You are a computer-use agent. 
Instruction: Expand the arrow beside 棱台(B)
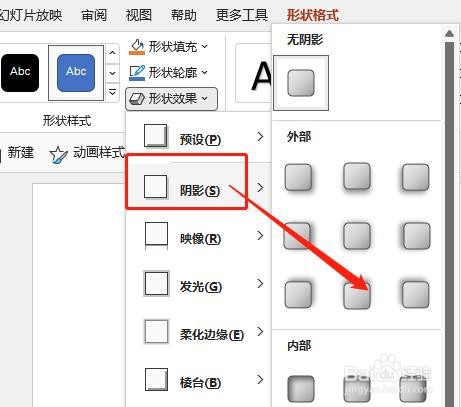point(260,380)
